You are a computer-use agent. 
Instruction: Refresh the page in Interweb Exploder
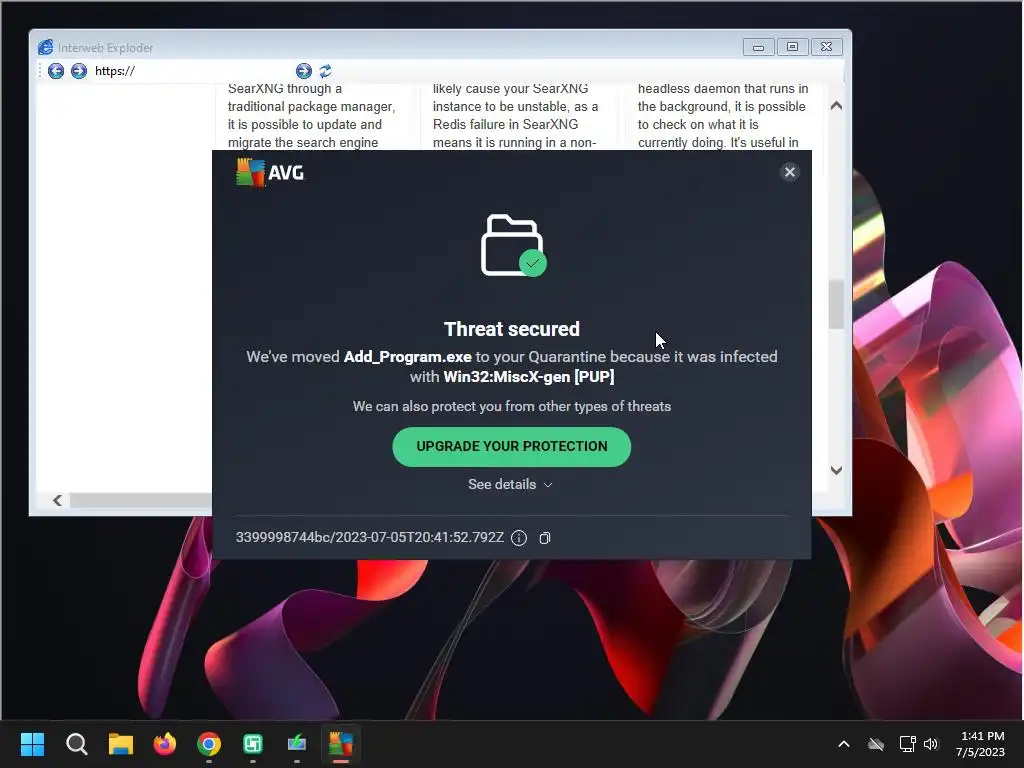pyautogui.click(x=325, y=71)
